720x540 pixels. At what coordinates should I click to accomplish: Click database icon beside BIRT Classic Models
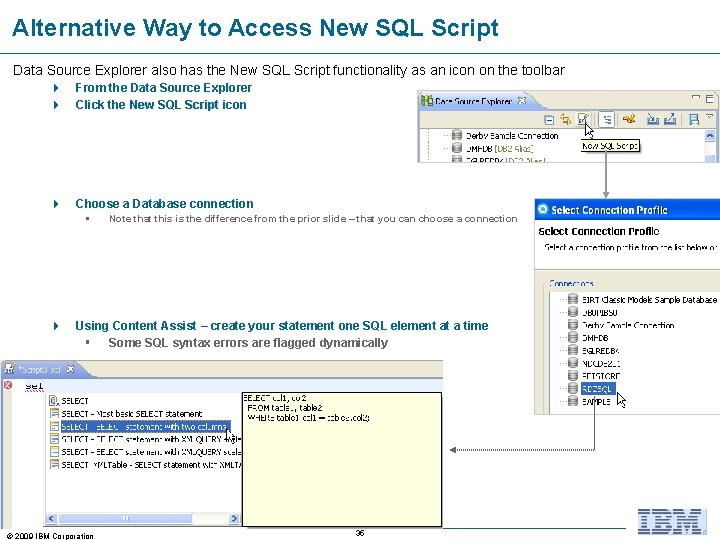point(573,299)
